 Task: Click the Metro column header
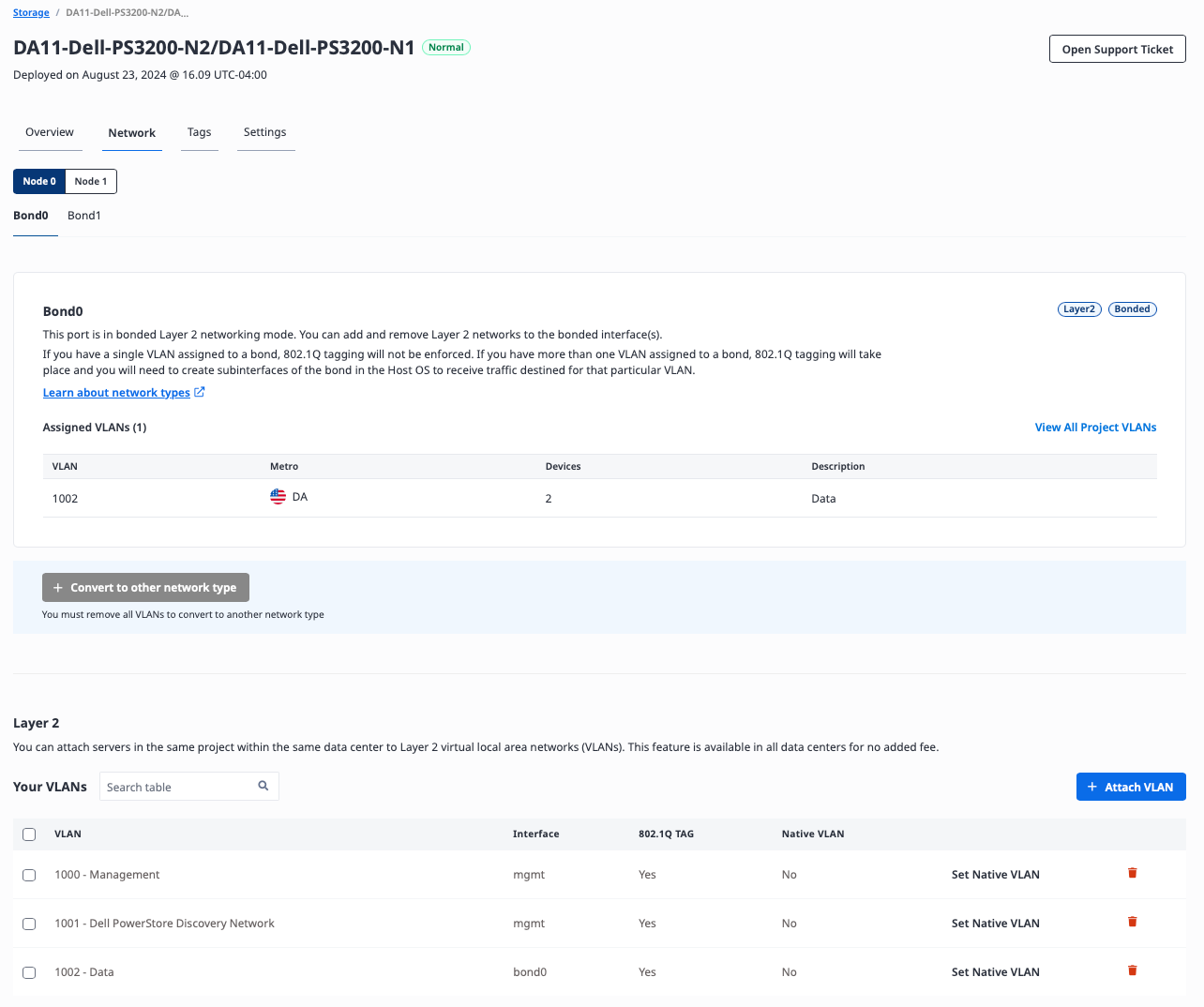(284, 466)
